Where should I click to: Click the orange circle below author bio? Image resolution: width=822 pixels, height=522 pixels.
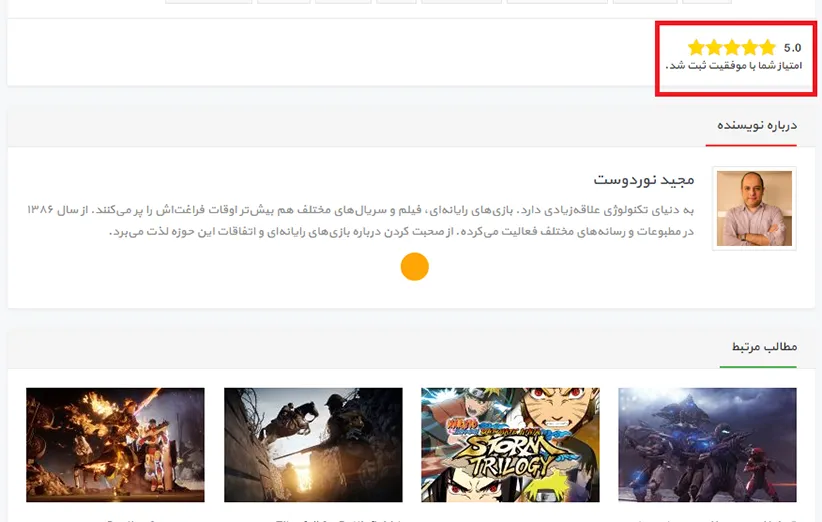point(414,266)
